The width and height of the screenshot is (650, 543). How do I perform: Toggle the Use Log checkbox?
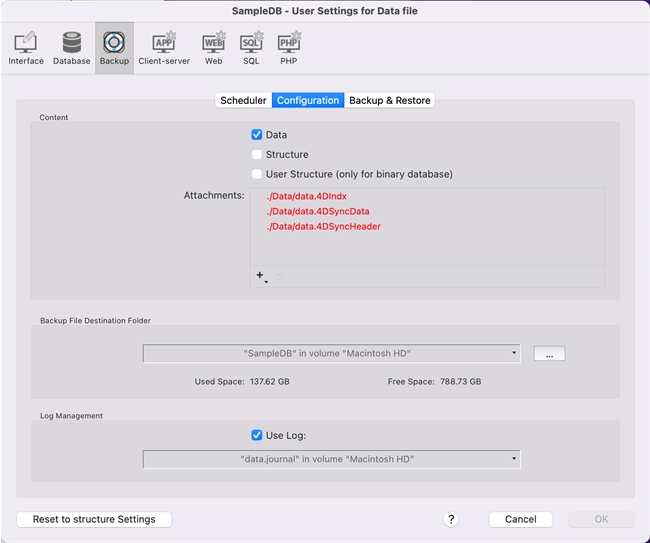click(257, 435)
